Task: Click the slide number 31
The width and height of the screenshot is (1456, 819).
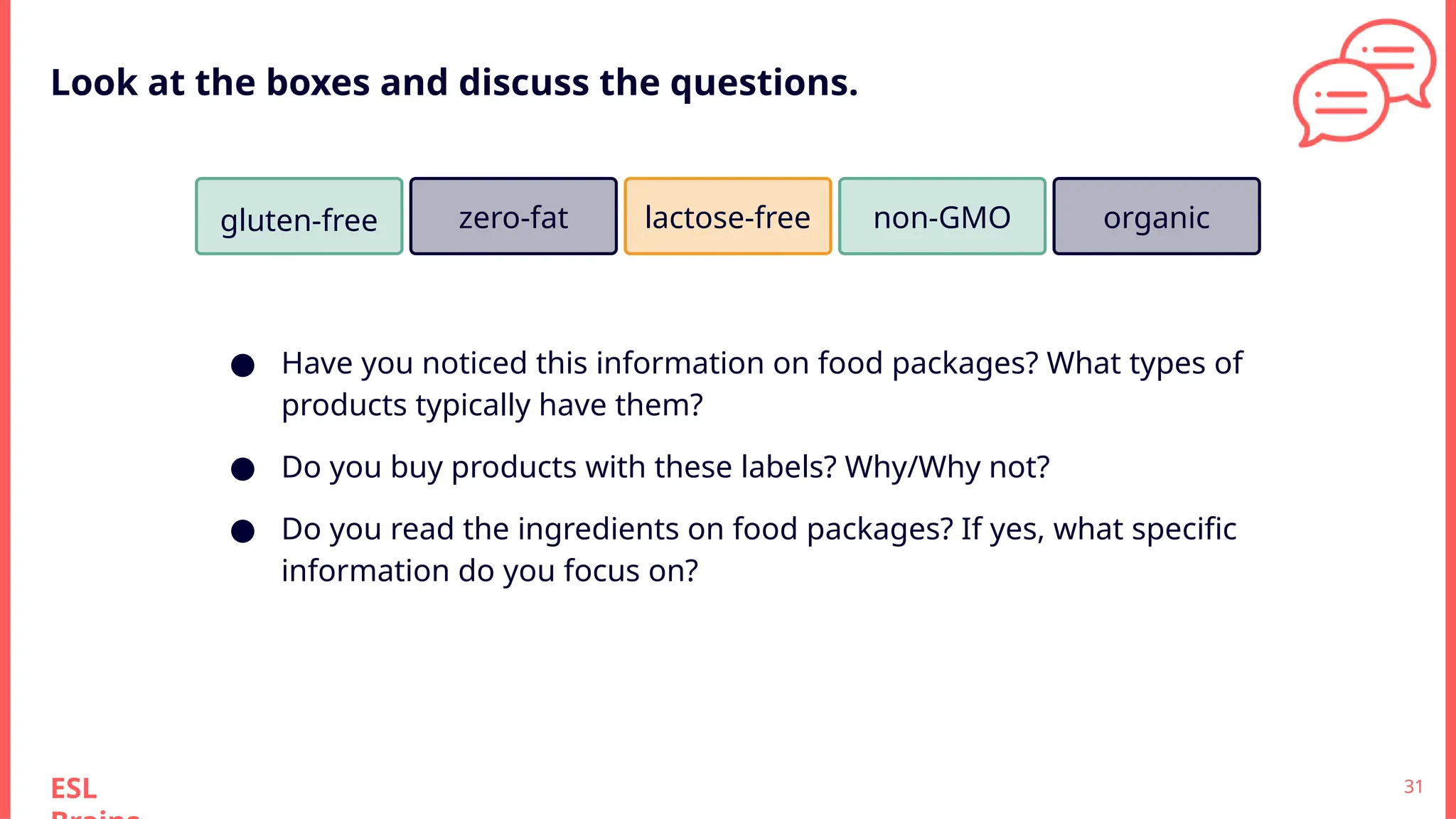Action: [1413, 786]
